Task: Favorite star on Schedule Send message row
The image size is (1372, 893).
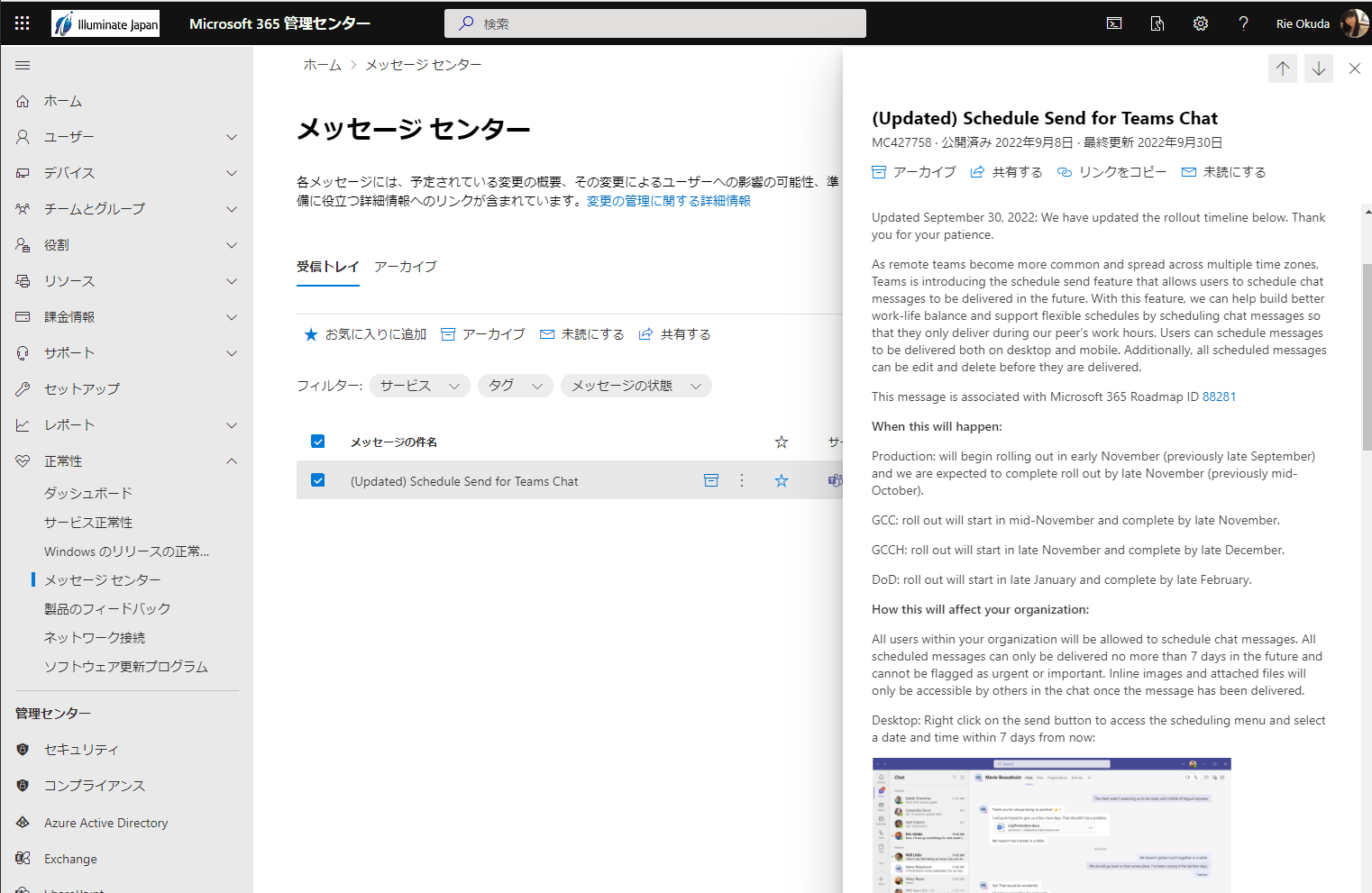Action: coord(782,480)
